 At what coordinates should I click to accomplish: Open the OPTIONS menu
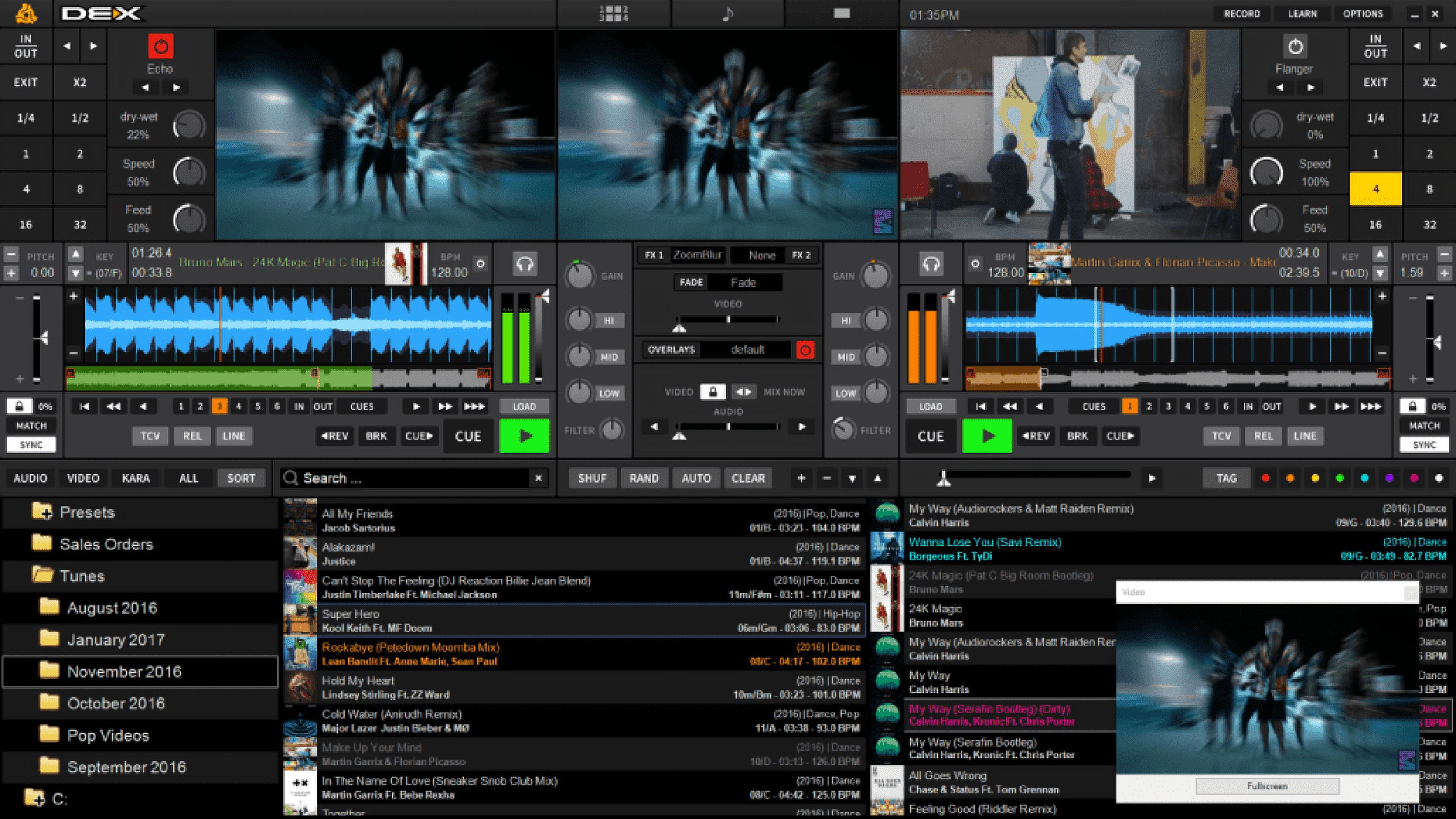click(x=1364, y=14)
